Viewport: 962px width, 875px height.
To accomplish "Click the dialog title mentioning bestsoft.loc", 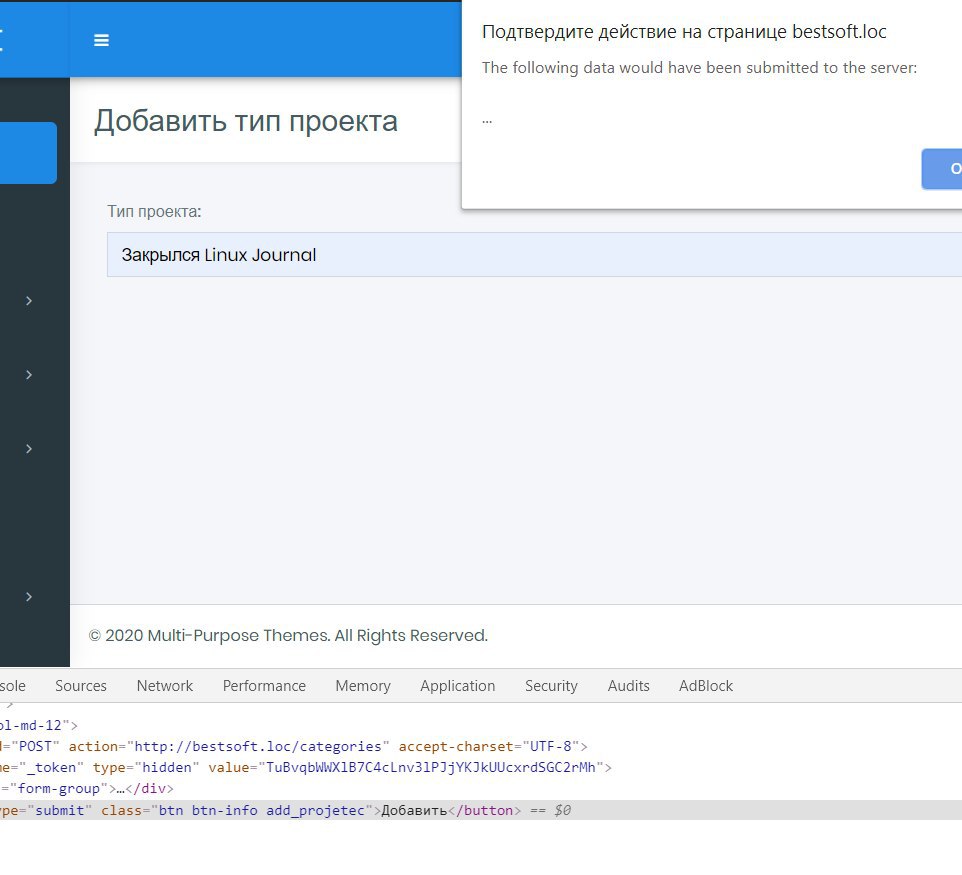I will 684,32.
